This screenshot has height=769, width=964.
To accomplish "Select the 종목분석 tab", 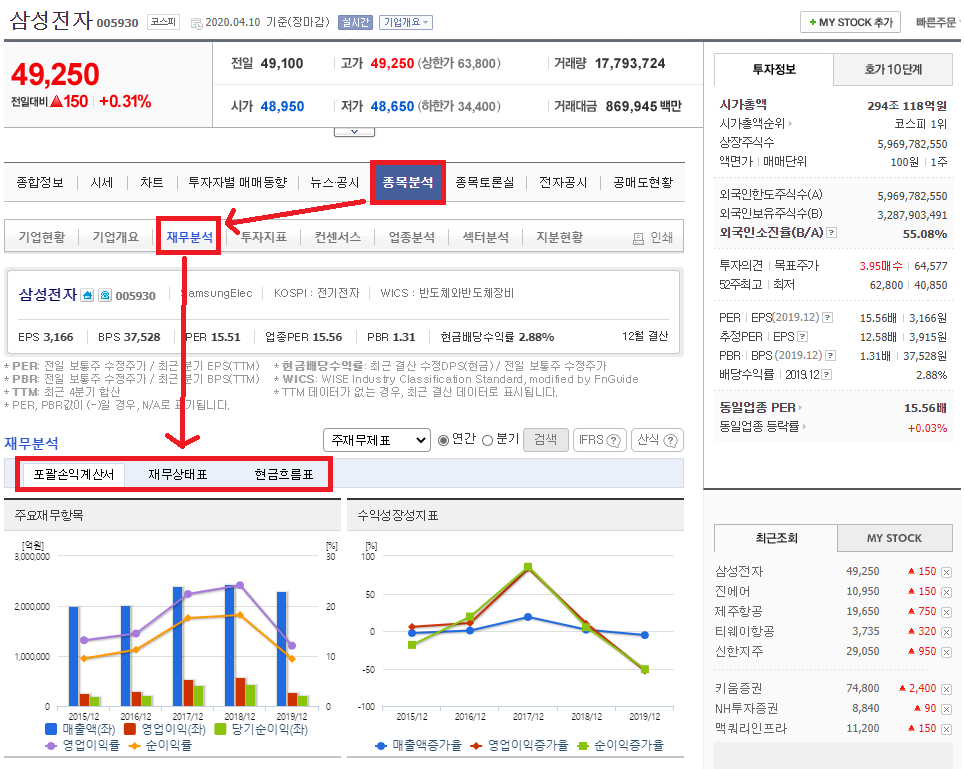I will tap(408, 183).
